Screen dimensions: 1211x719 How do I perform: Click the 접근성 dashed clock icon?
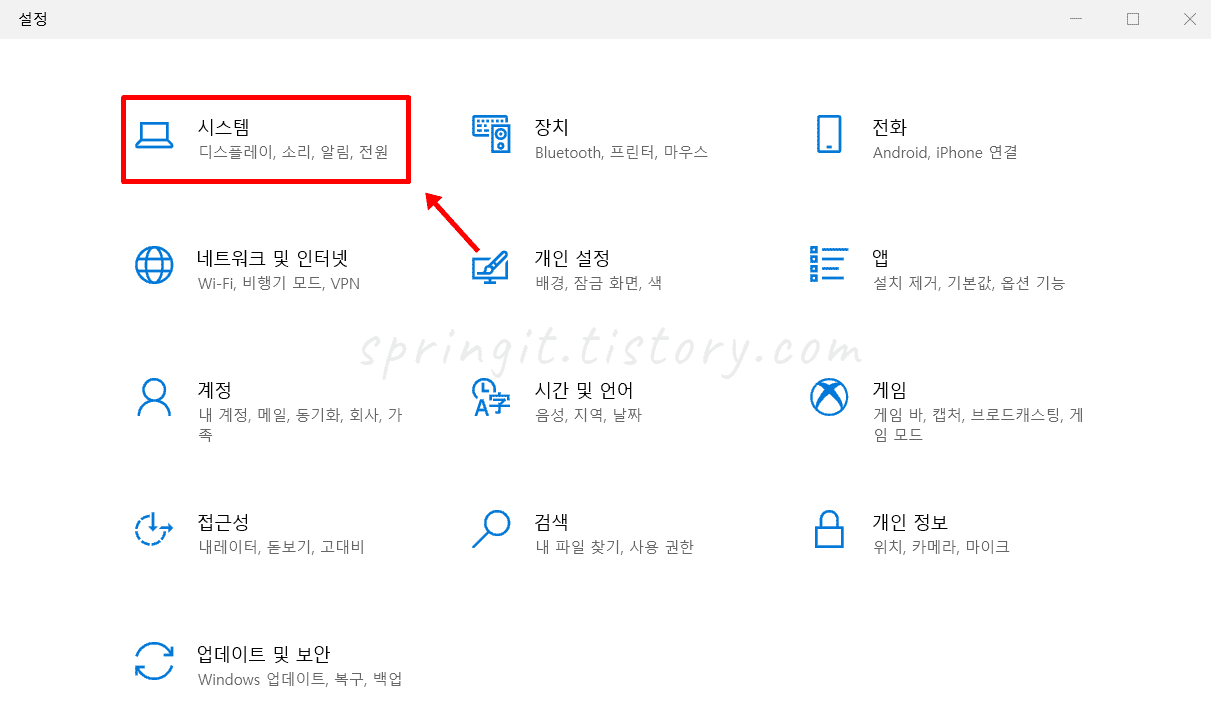(x=154, y=529)
